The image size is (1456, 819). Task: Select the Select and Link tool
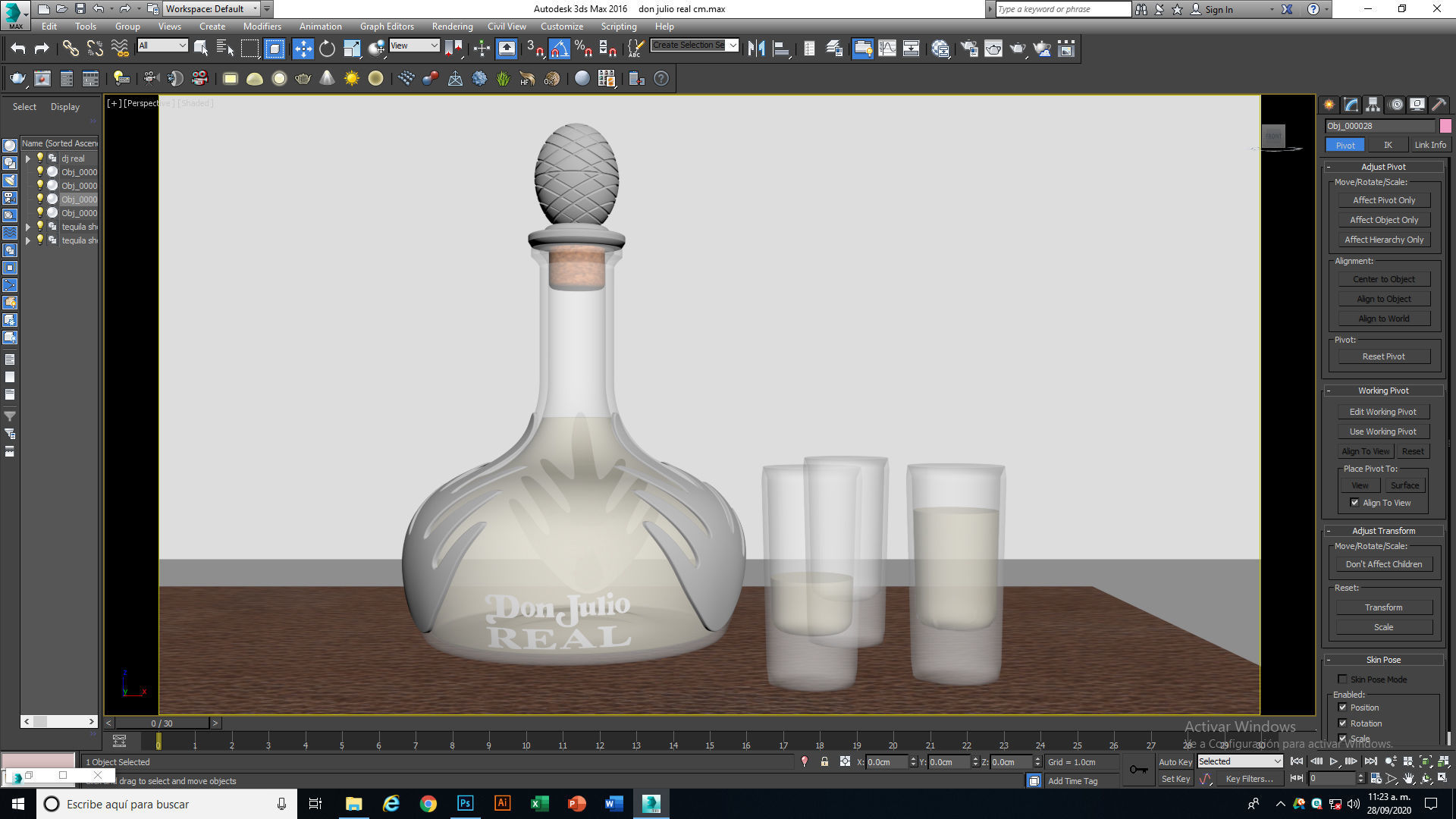coord(71,49)
